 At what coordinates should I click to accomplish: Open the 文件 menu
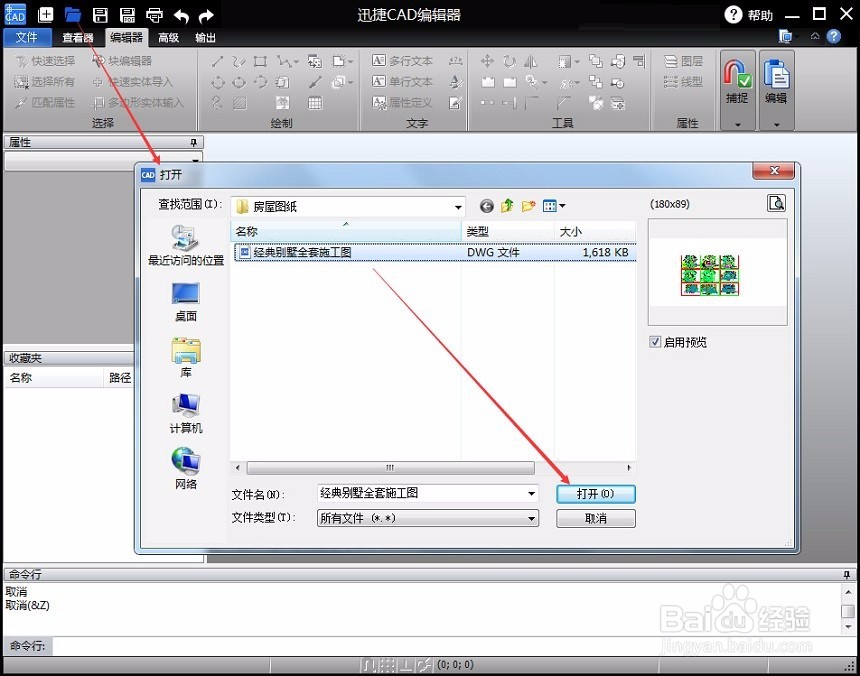coord(27,37)
